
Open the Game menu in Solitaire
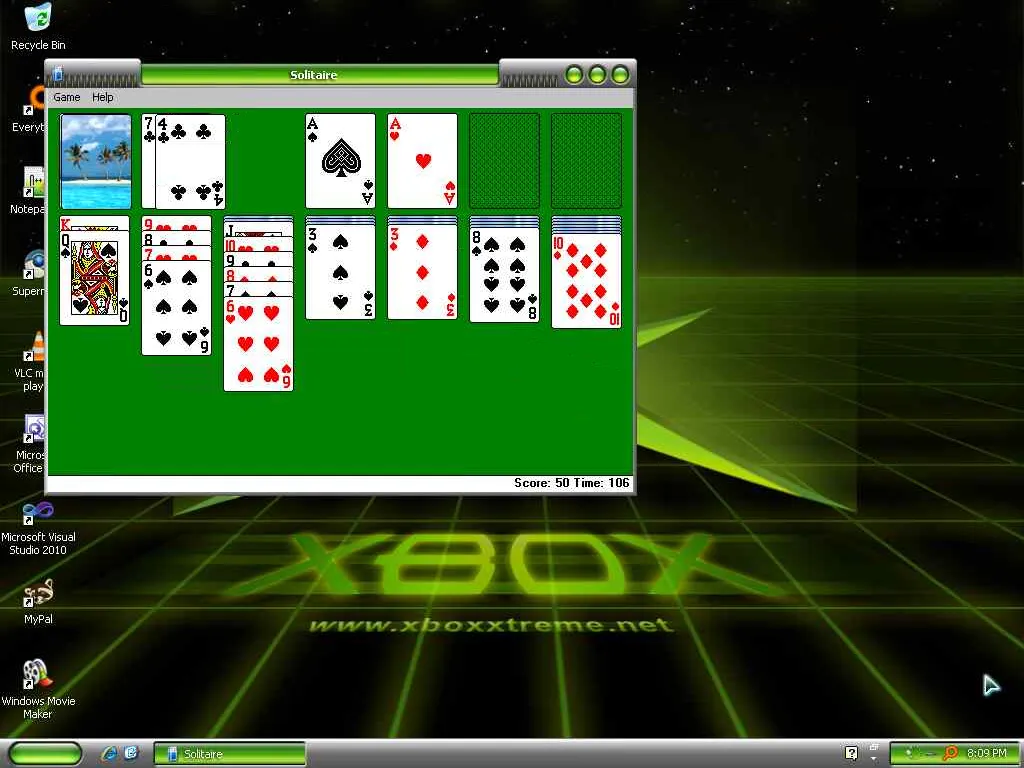click(67, 97)
